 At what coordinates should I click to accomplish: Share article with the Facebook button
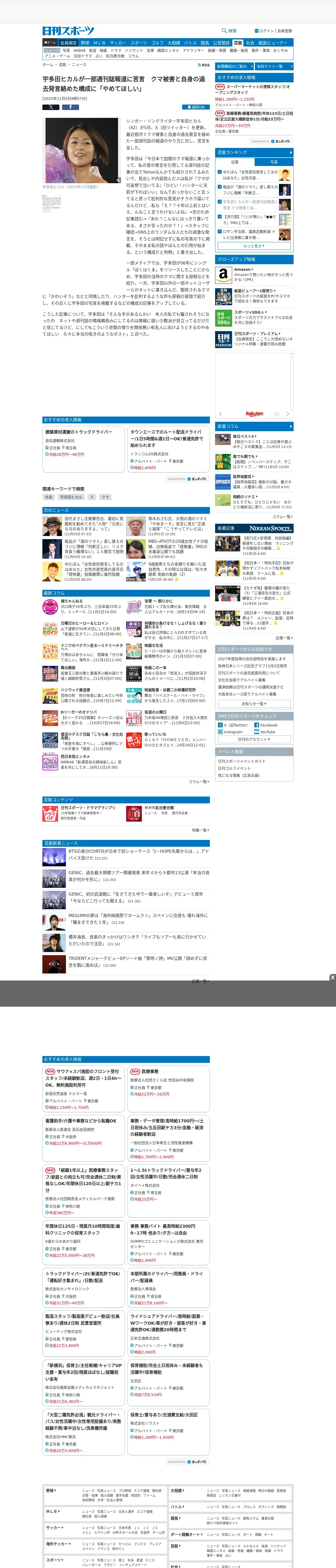click(70, 107)
